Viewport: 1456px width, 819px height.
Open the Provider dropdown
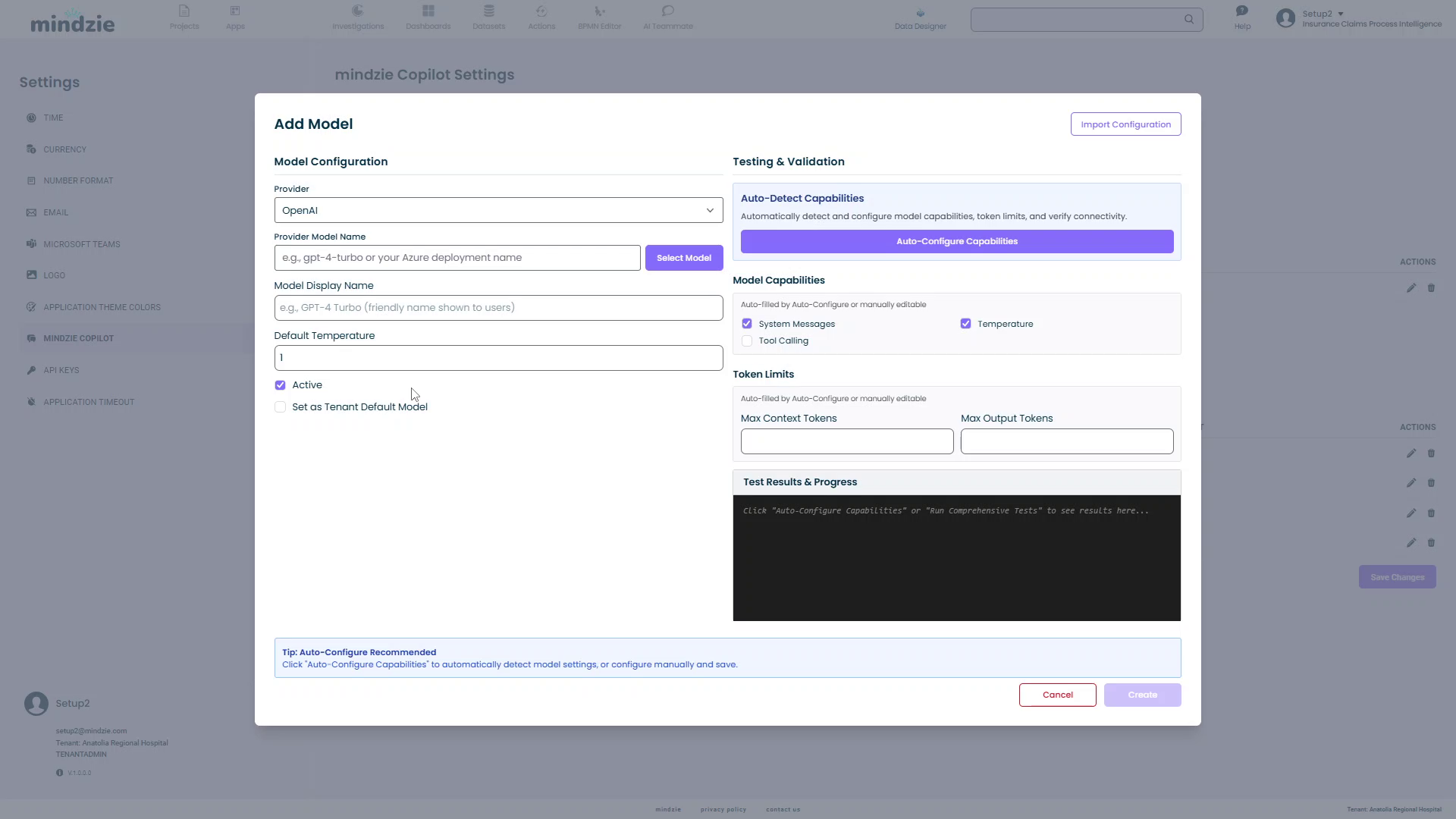[x=498, y=210]
